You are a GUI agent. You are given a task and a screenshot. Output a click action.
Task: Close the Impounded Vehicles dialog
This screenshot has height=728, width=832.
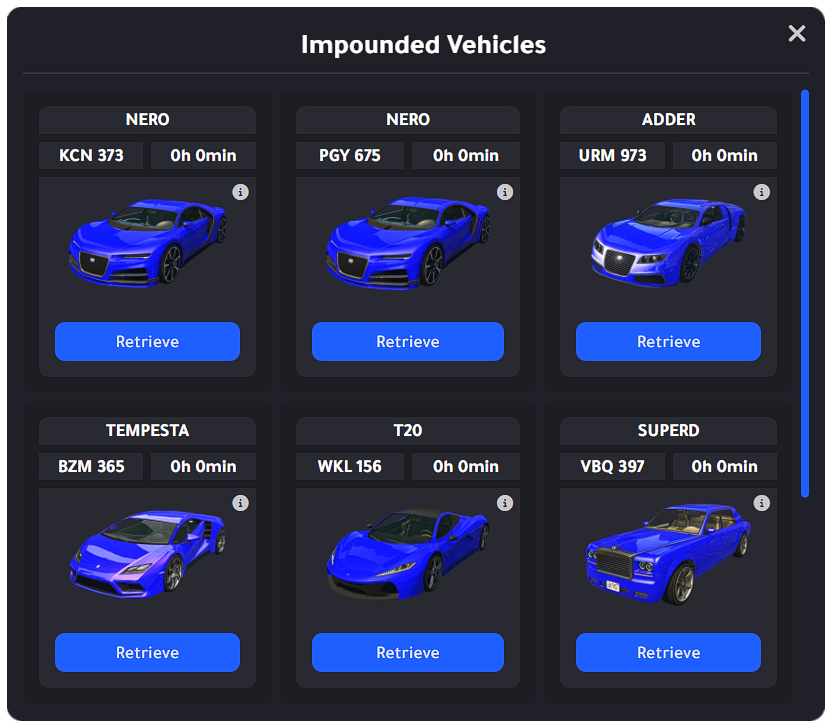click(x=796, y=33)
